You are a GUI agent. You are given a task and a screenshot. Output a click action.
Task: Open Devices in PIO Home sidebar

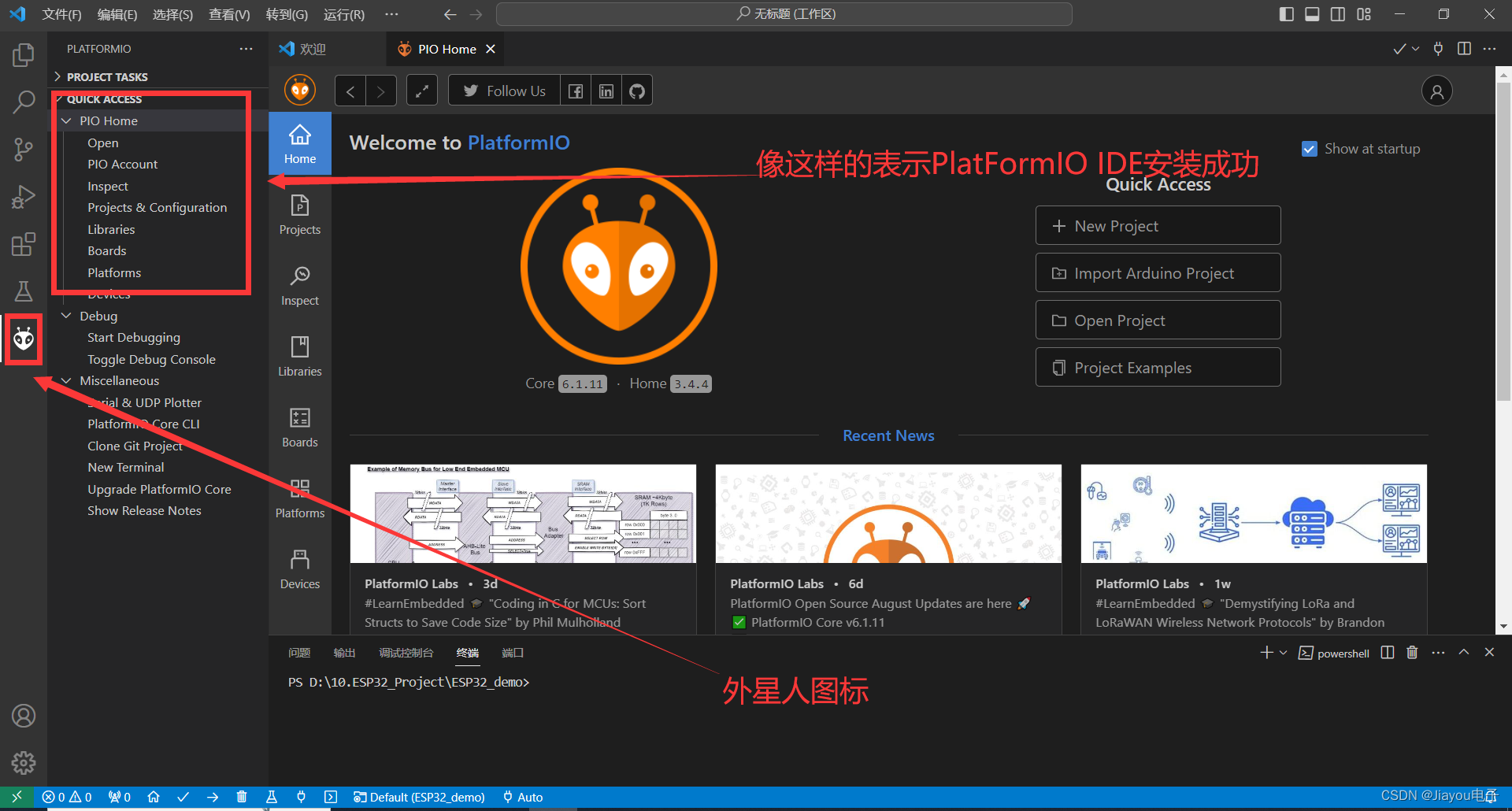pyautogui.click(x=300, y=569)
